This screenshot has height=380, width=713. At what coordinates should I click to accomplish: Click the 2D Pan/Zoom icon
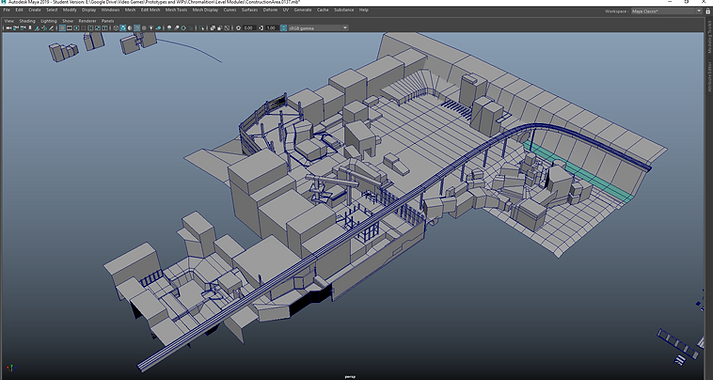[44, 28]
